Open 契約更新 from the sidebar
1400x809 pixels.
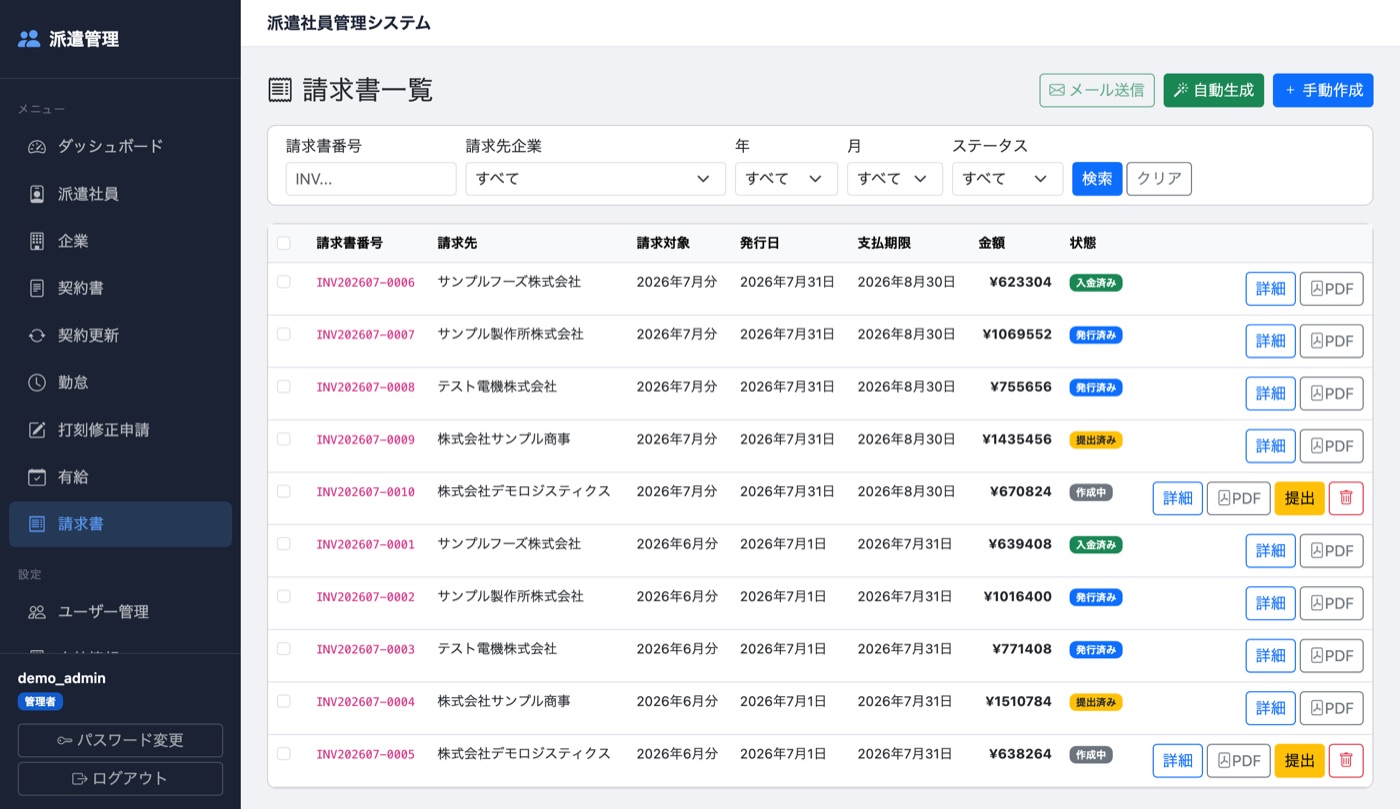point(120,335)
